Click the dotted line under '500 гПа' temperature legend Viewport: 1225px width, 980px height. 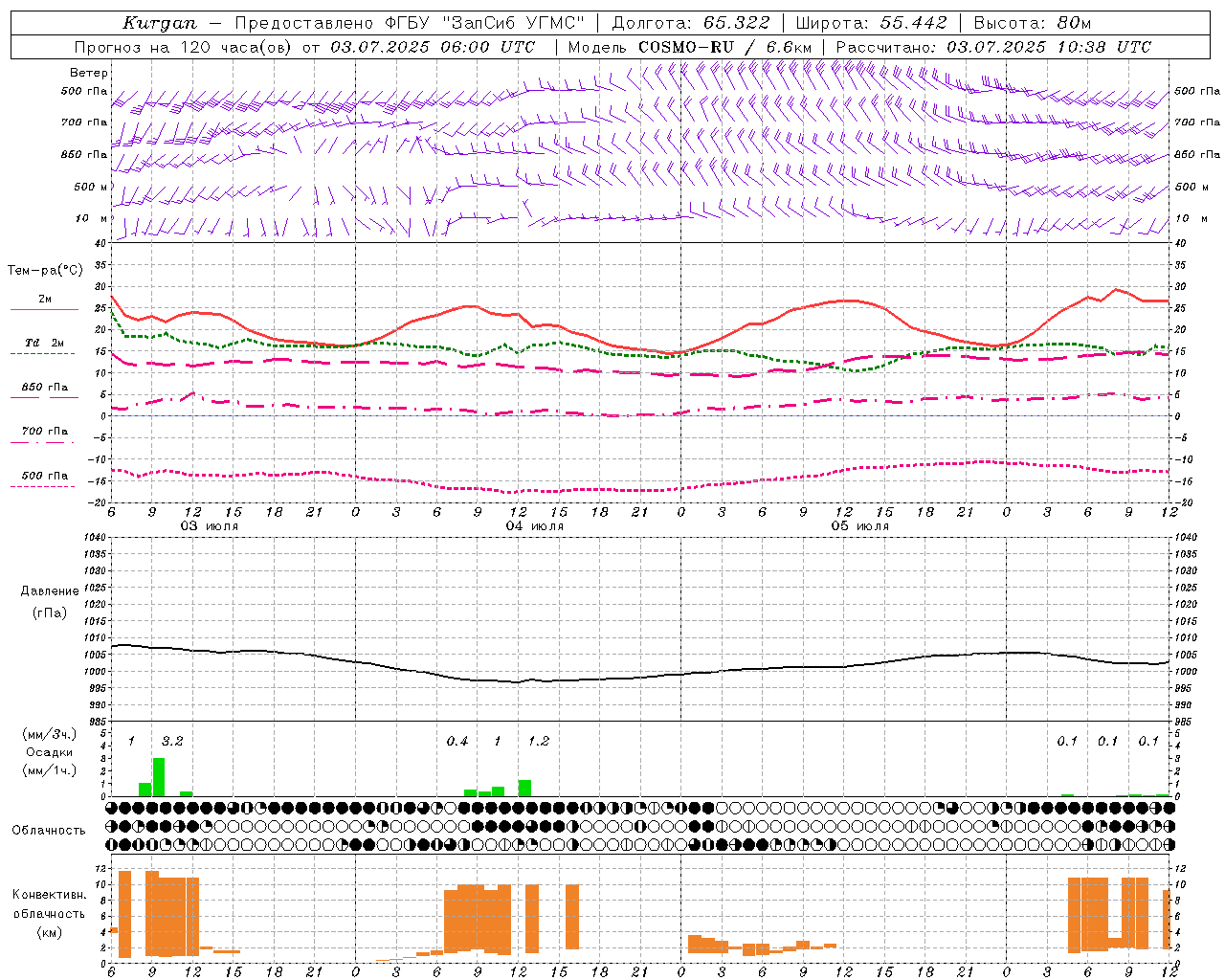42,486
